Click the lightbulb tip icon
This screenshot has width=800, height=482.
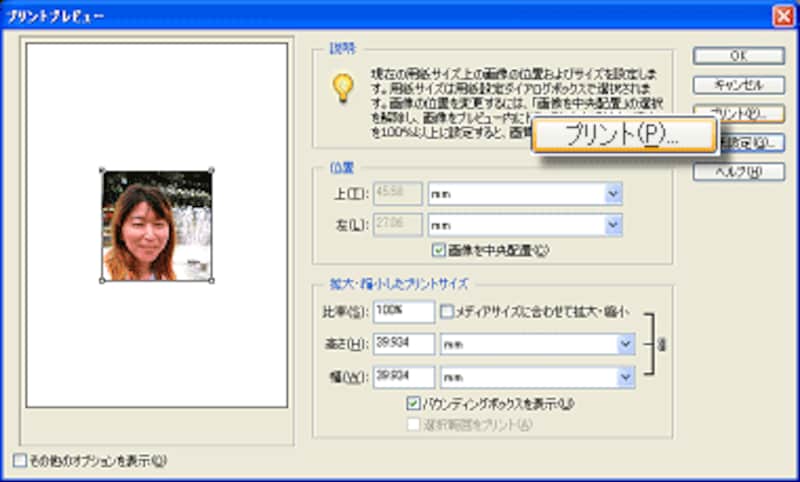[343, 89]
